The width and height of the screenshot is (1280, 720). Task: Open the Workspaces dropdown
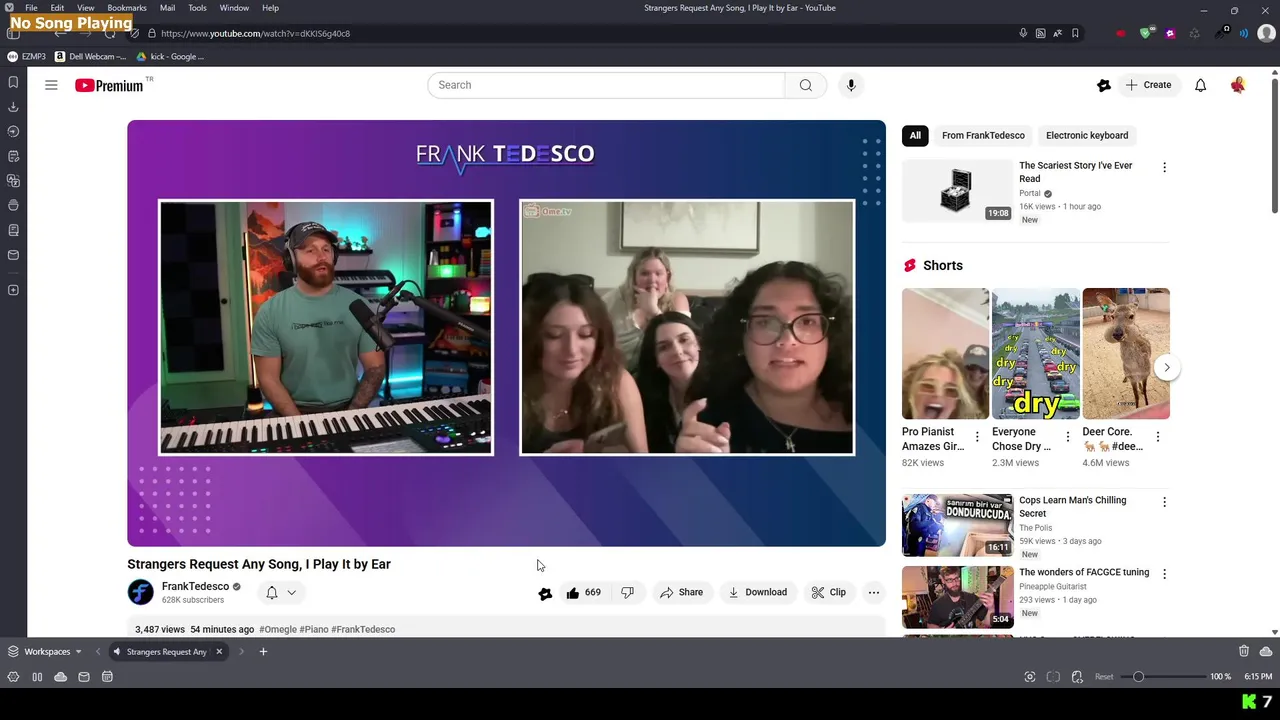tap(45, 652)
